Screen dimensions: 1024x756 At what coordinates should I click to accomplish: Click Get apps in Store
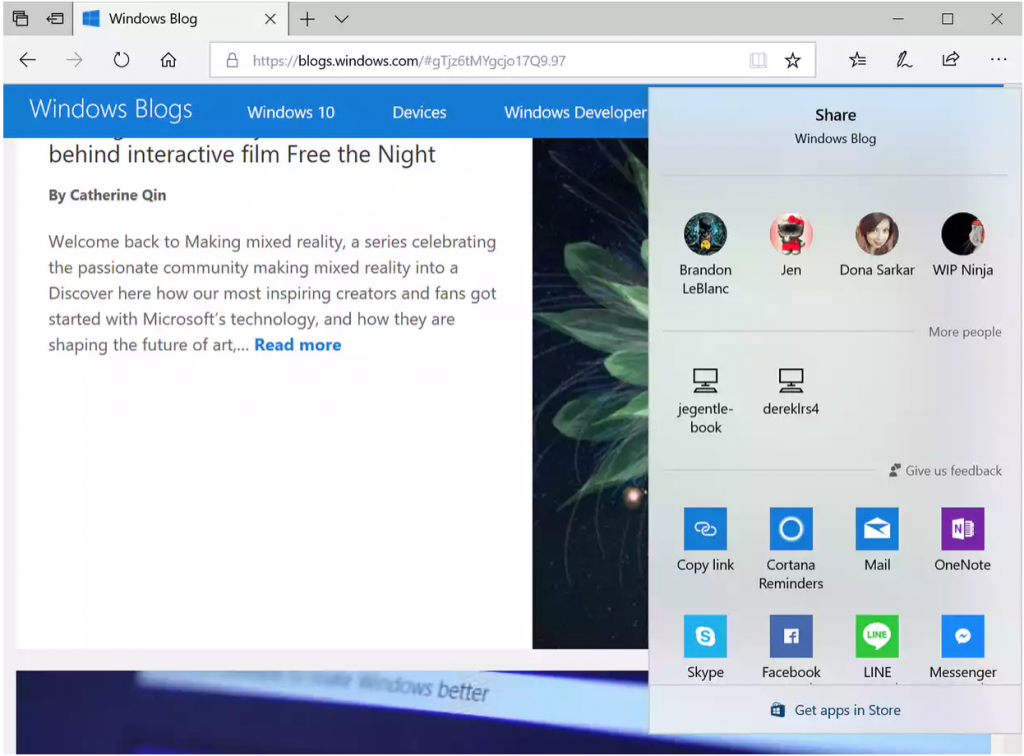pos(836,710)
